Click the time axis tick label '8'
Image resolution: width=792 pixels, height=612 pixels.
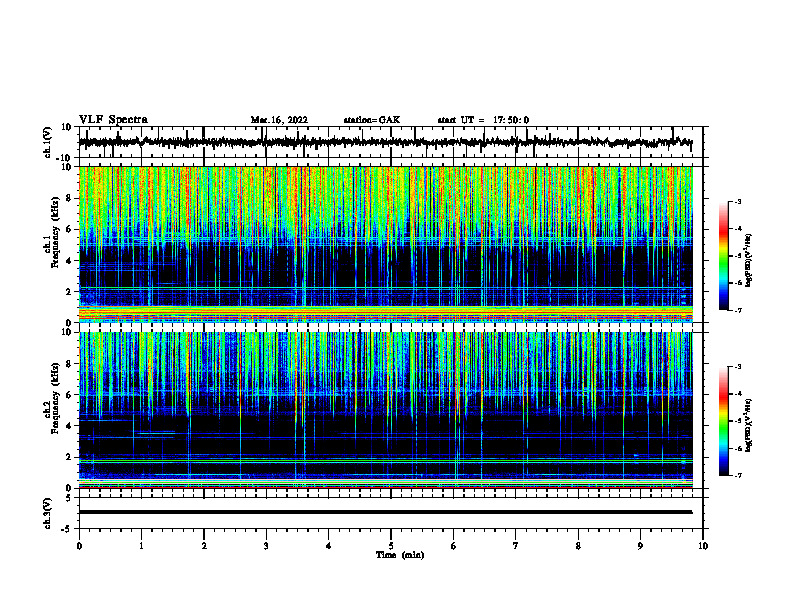point(578,546)
